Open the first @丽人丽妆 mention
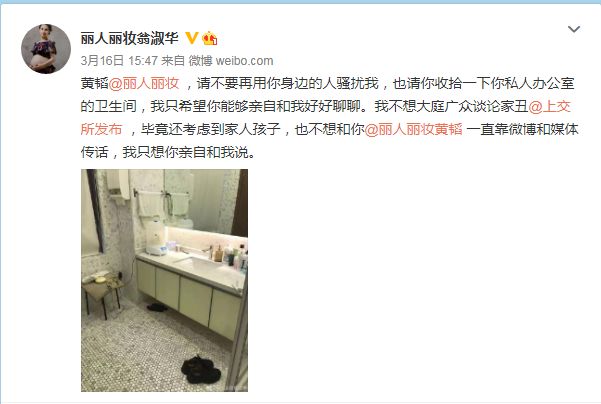The height and width of the screenshot is (404, 601). click(x=144, y=83)
